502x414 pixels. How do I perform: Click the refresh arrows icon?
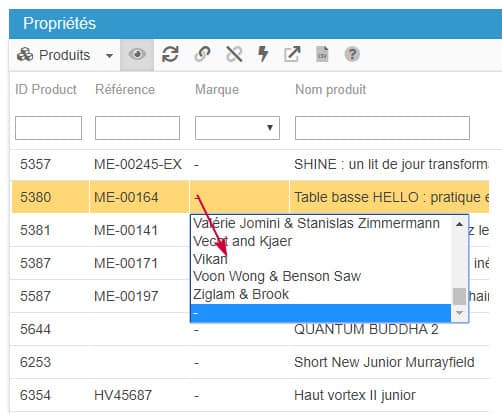click(x=170, y=54)
